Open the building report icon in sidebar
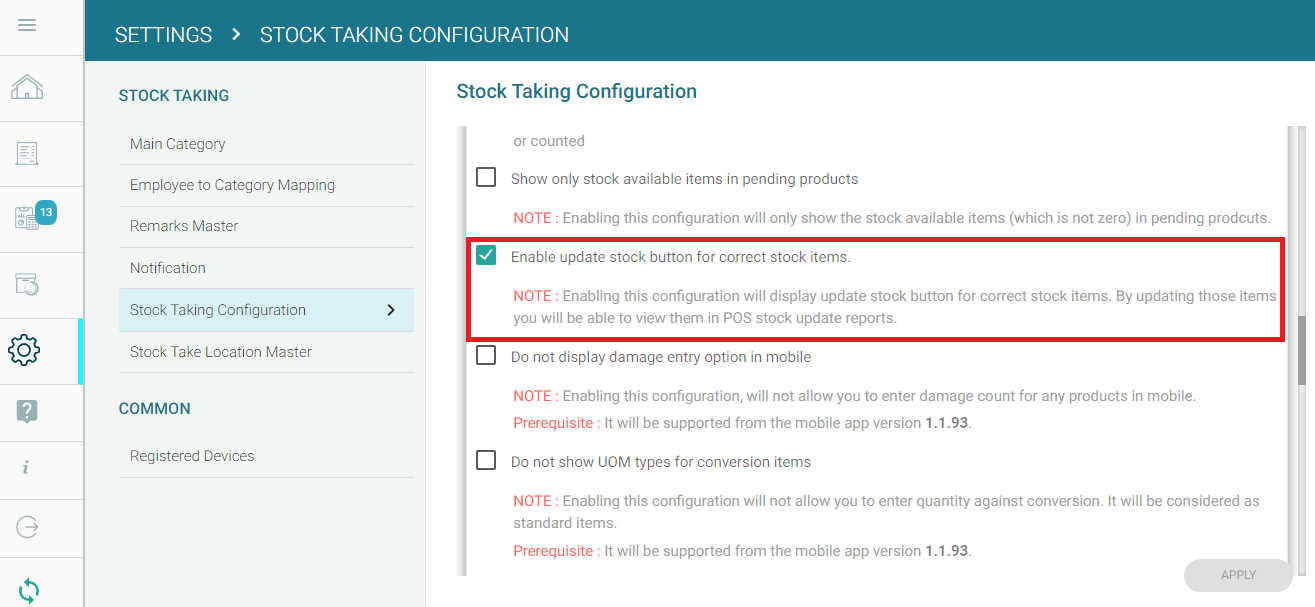1315x607 pixels. (x=27, y=153)
